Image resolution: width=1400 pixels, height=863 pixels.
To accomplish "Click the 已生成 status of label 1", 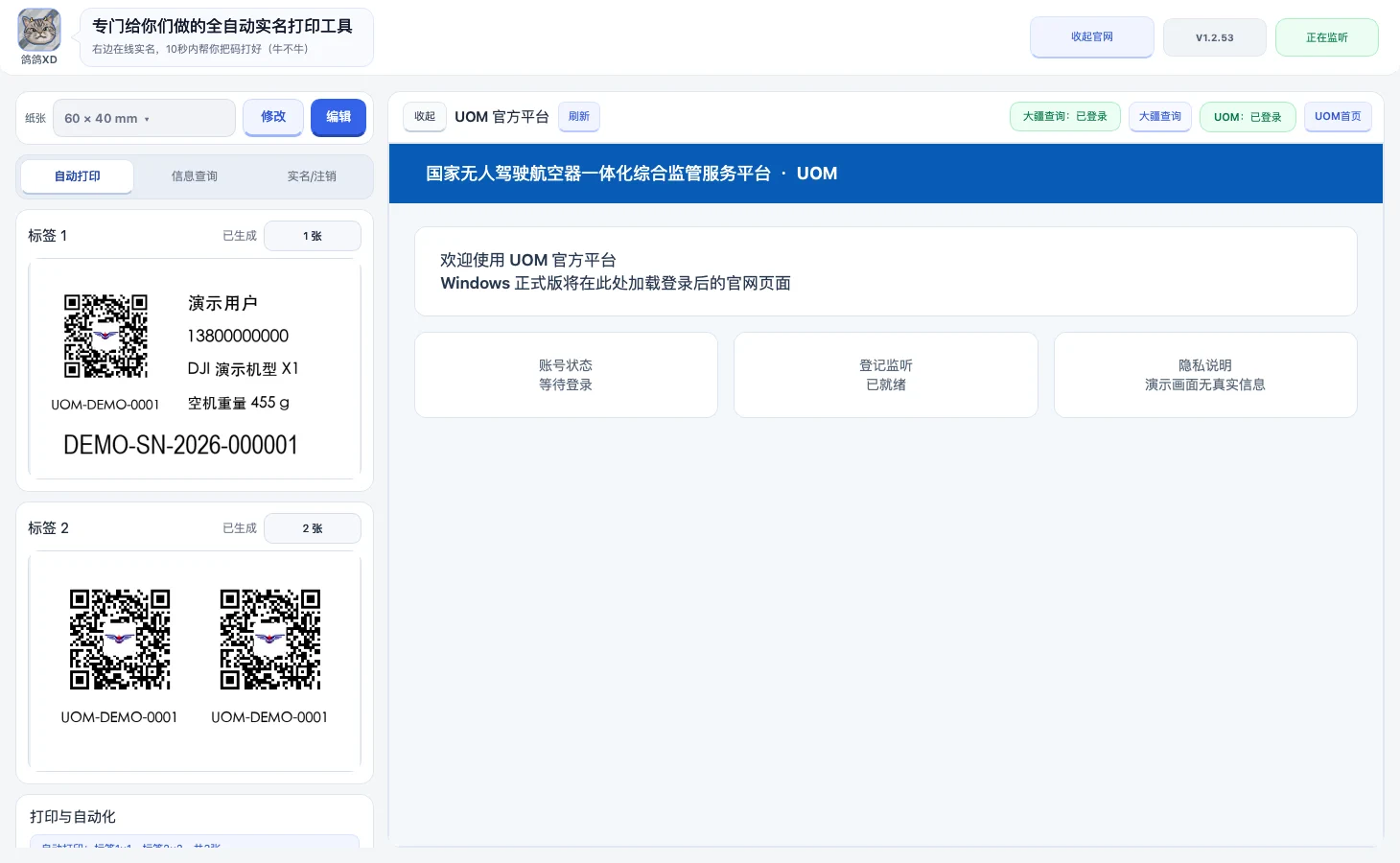I will (x=240, y=236).
